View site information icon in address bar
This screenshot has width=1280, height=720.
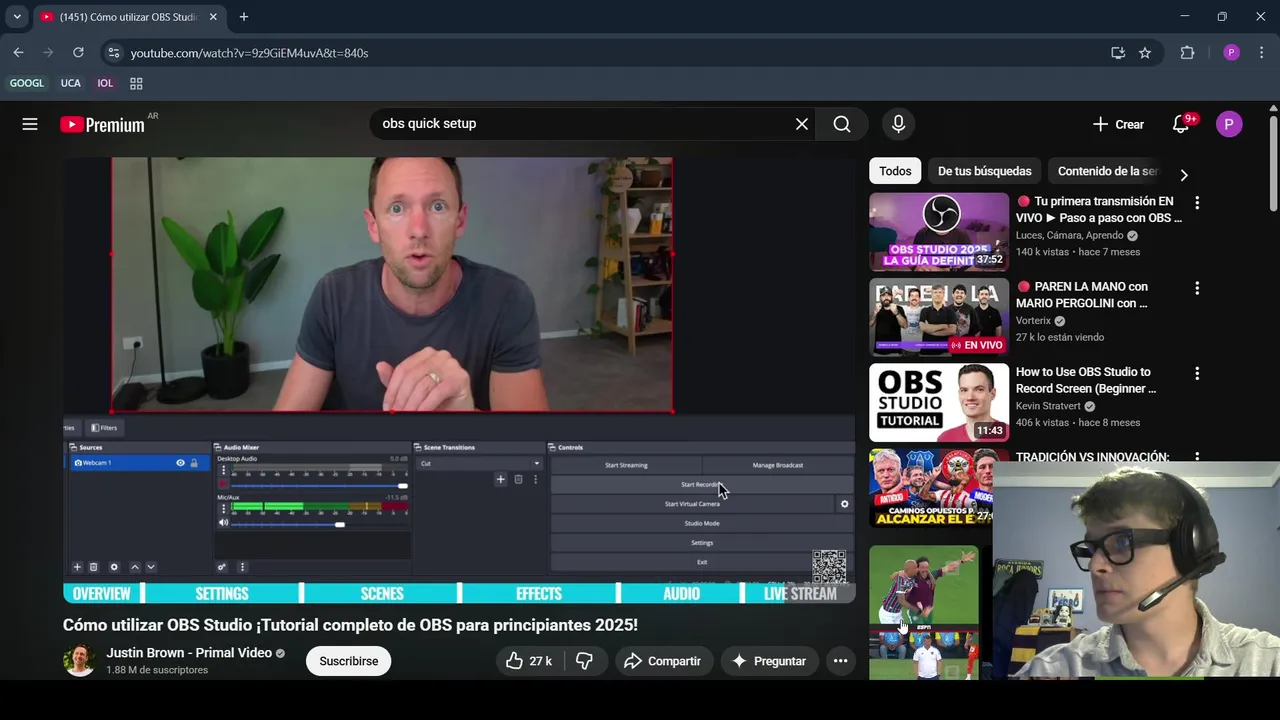coord(113,53)
